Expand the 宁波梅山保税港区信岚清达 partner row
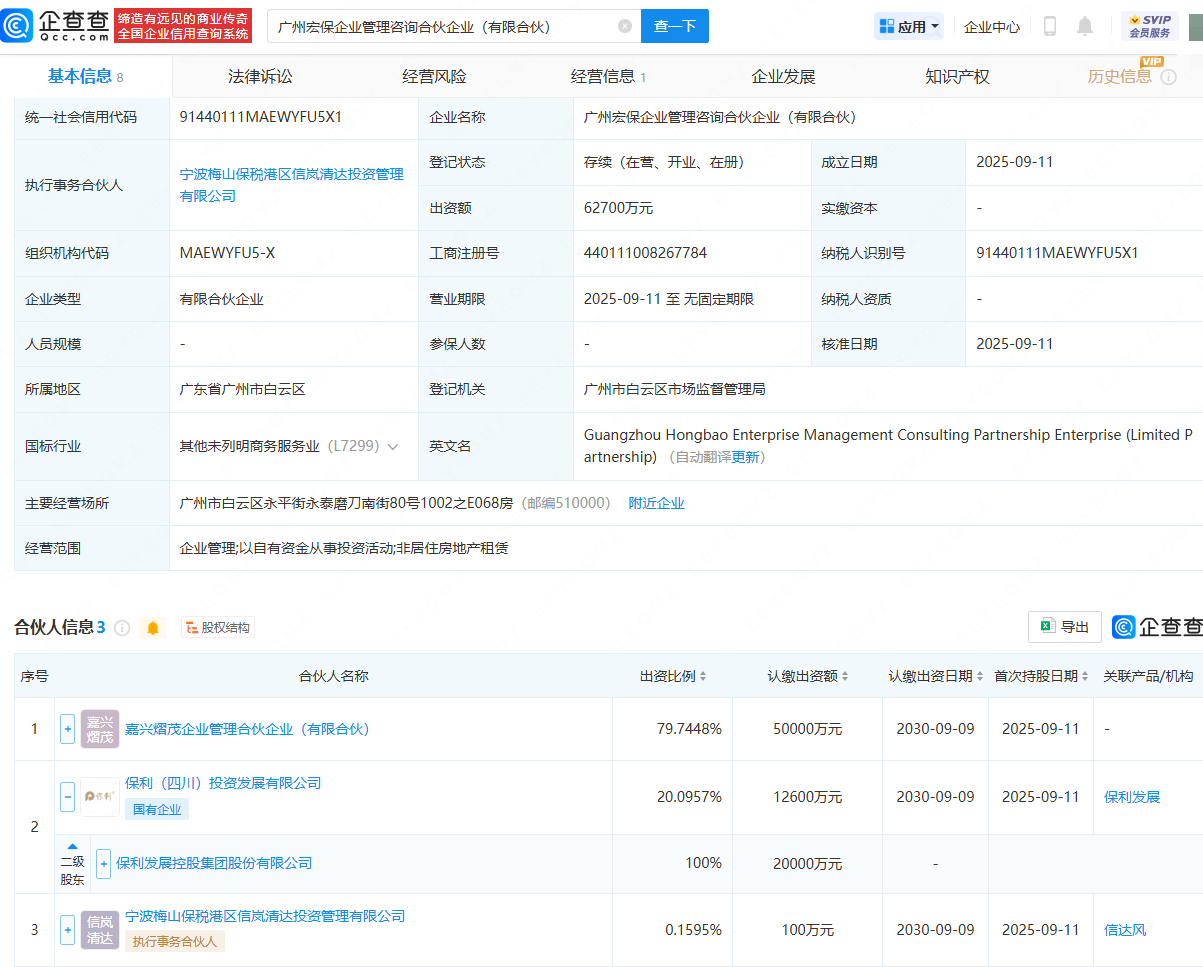1203x967 pixels. click(x=67, y=929)
